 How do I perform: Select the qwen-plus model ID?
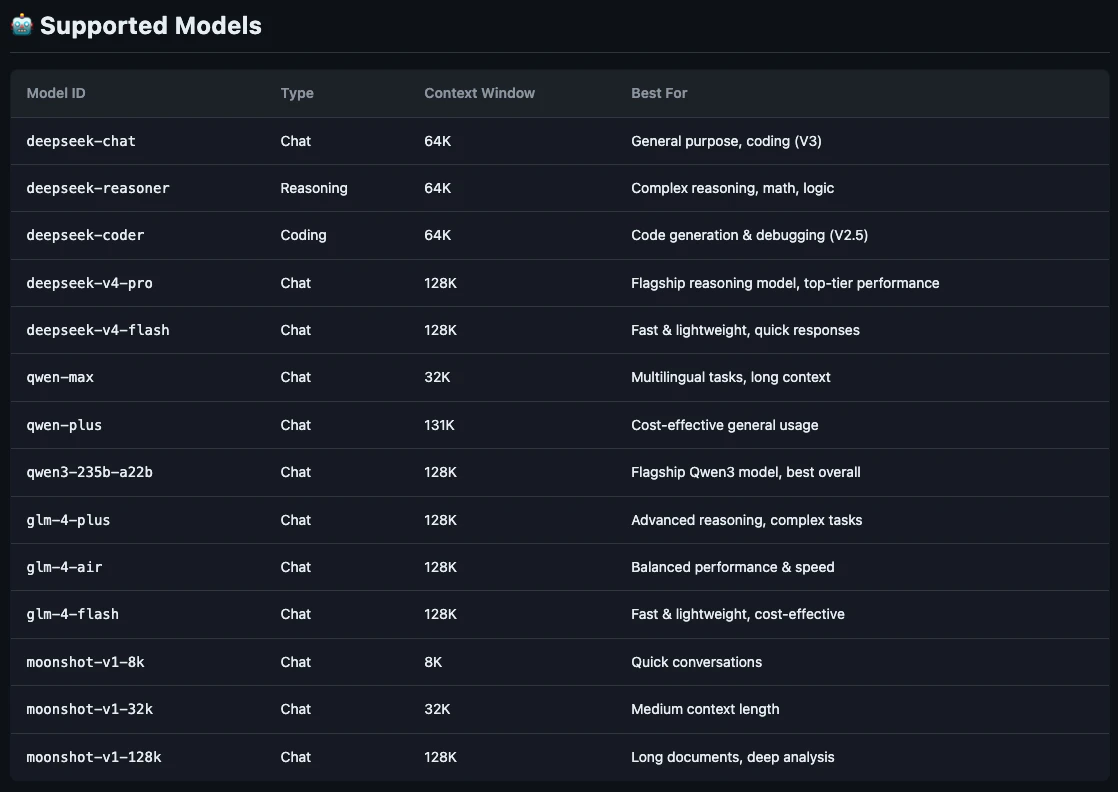64,425
